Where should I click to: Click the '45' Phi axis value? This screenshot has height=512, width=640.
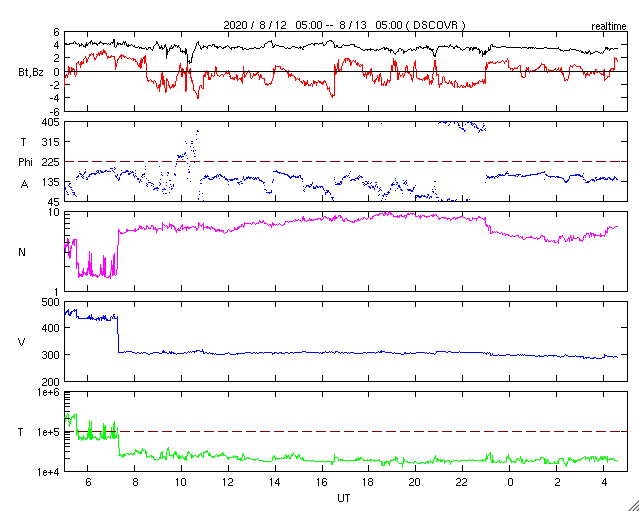[x=54, y=202]
